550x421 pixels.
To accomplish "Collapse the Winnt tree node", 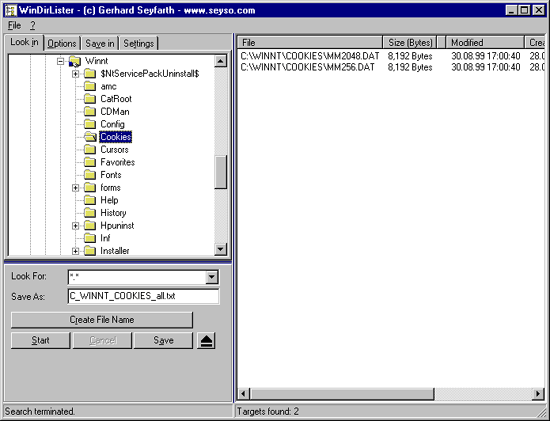I will click(60, 61).
